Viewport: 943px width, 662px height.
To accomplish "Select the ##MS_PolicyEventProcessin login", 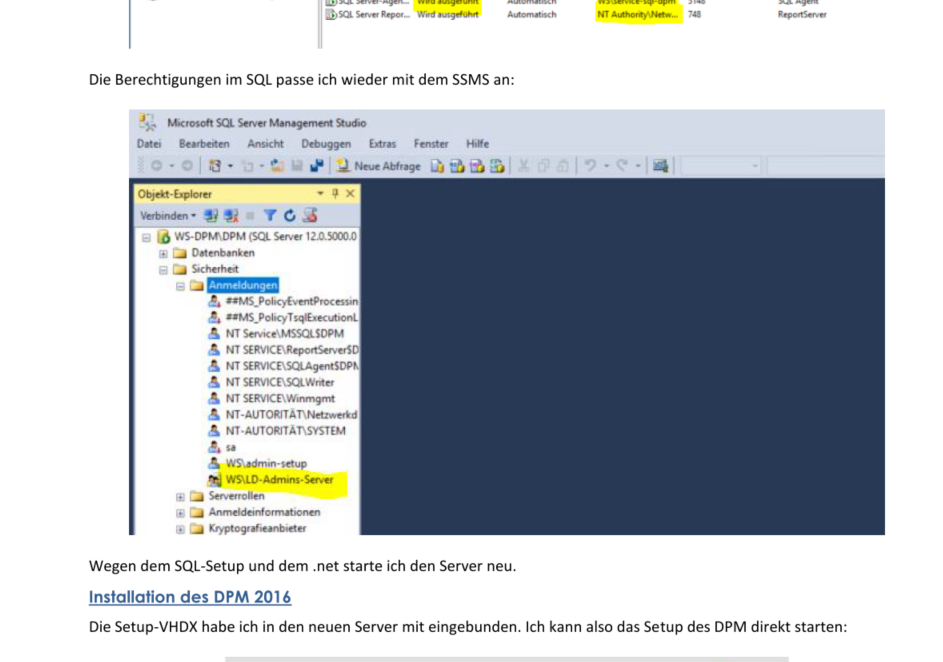I will 292,301.
